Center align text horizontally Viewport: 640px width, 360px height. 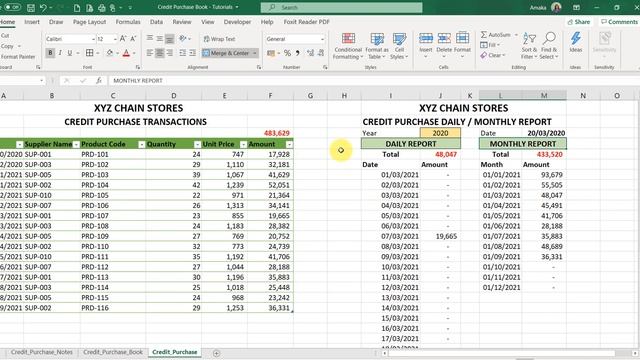tap(160, 53)
